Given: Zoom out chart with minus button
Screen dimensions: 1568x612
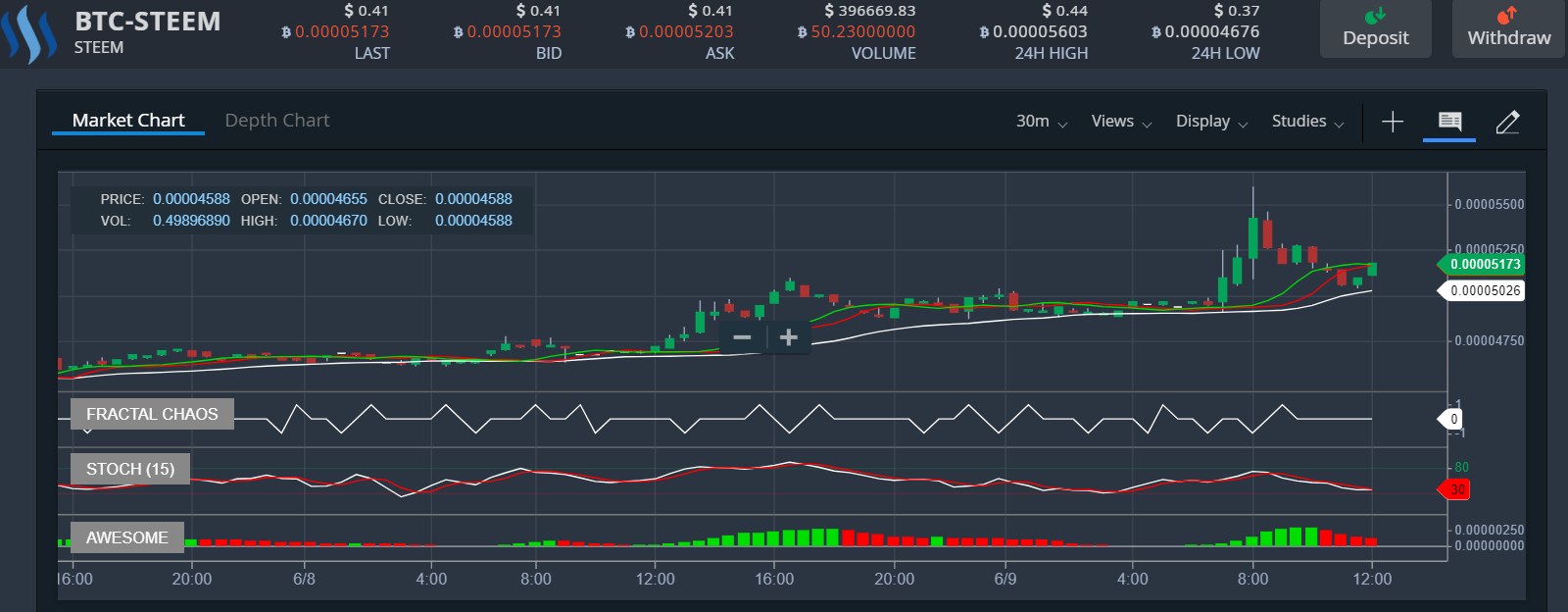Looking at the screenshot, I should (742, 337).
